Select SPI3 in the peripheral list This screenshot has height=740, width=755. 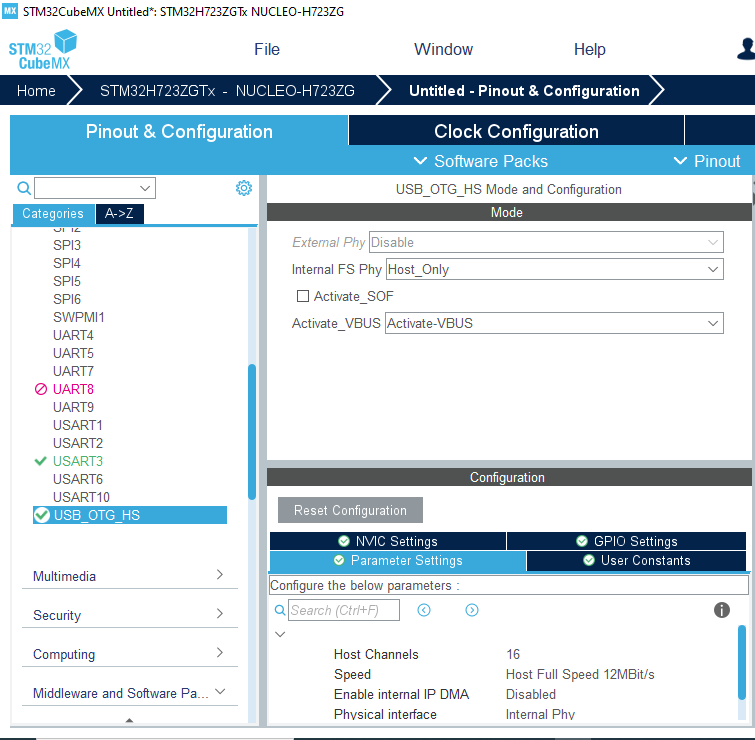pos(67,245)
